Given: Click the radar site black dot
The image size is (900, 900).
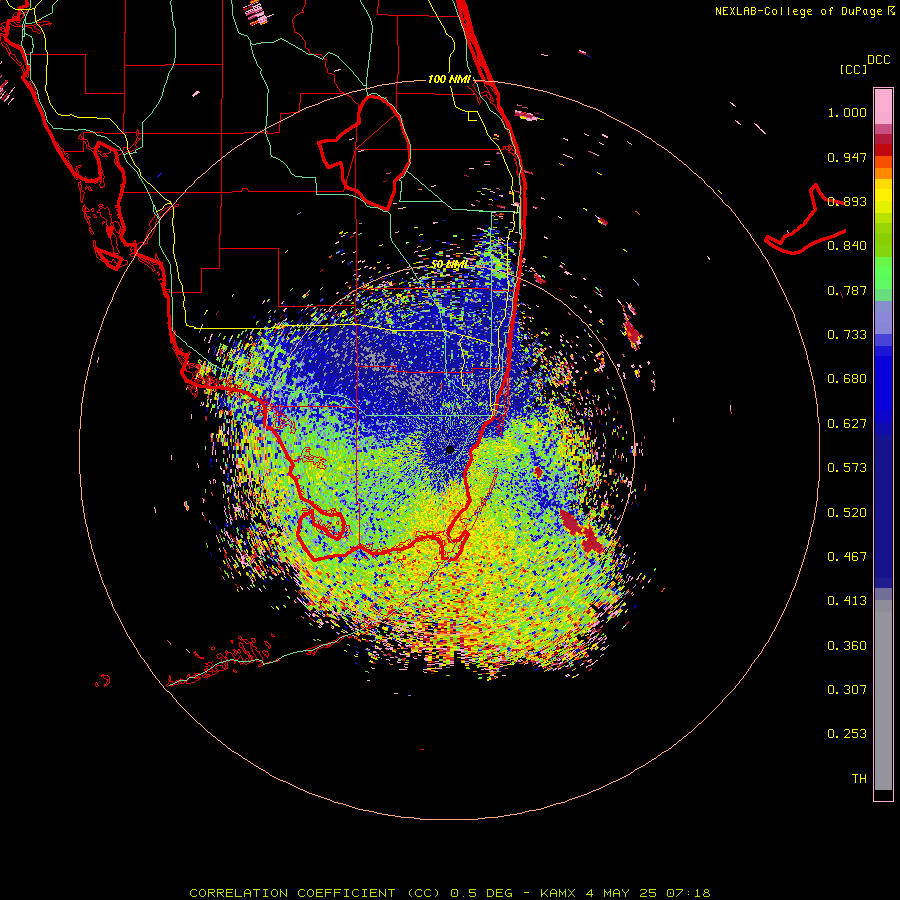Looking at the screenshot, I should [450, 449].
